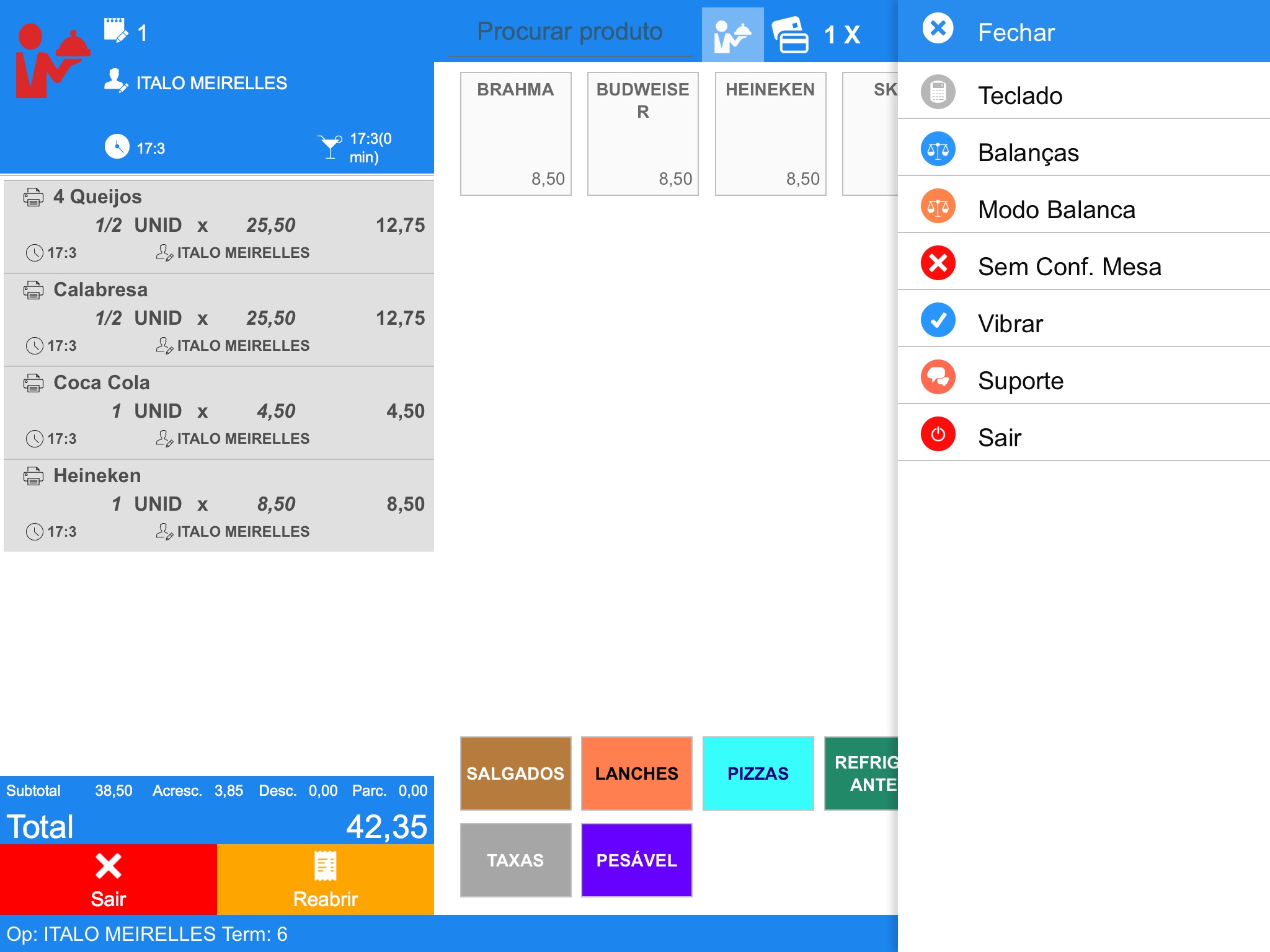Open the Teclado menu option
1270x952 pixels.
pyautogui.click(x=1084, y=91)
